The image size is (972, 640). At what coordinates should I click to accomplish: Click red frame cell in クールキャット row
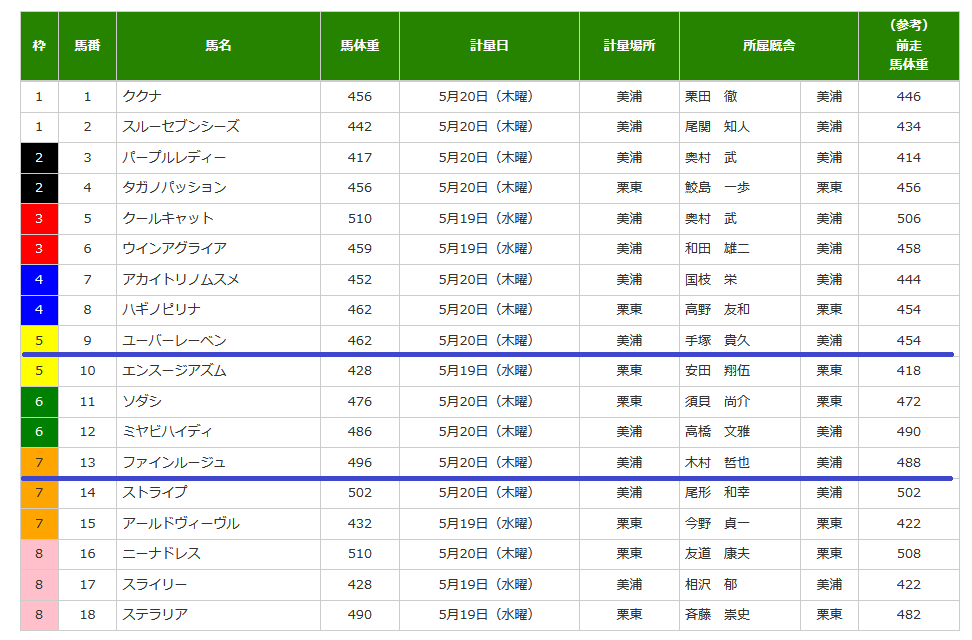coord(39,219)
